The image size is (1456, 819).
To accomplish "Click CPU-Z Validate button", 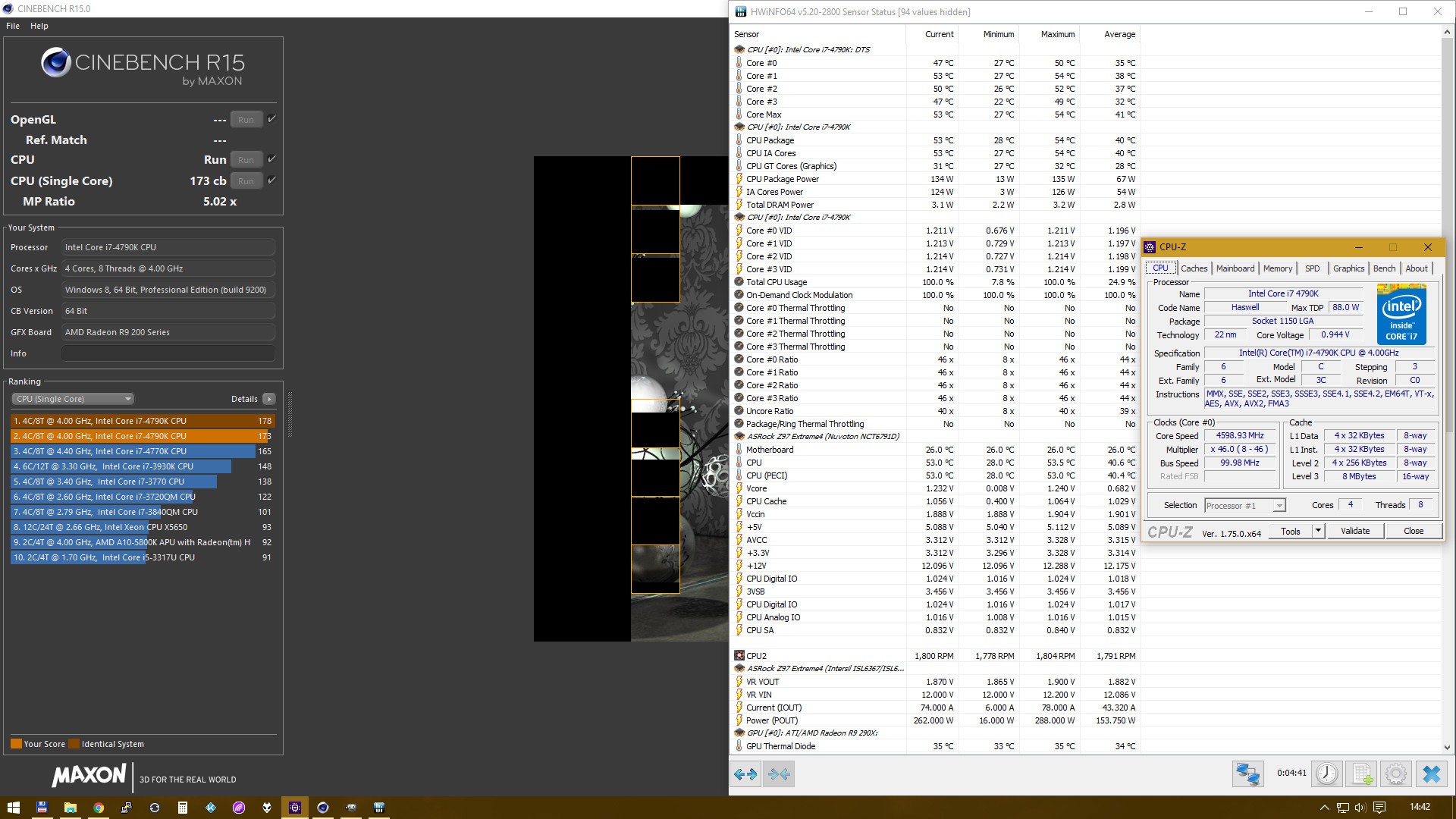I will pyautogui.click(x=1355, y=531).
